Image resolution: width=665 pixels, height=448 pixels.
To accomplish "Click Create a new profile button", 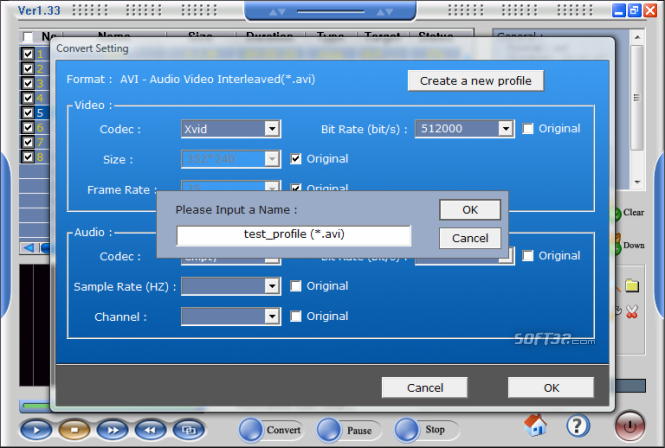I will click(x=475, y=81).
